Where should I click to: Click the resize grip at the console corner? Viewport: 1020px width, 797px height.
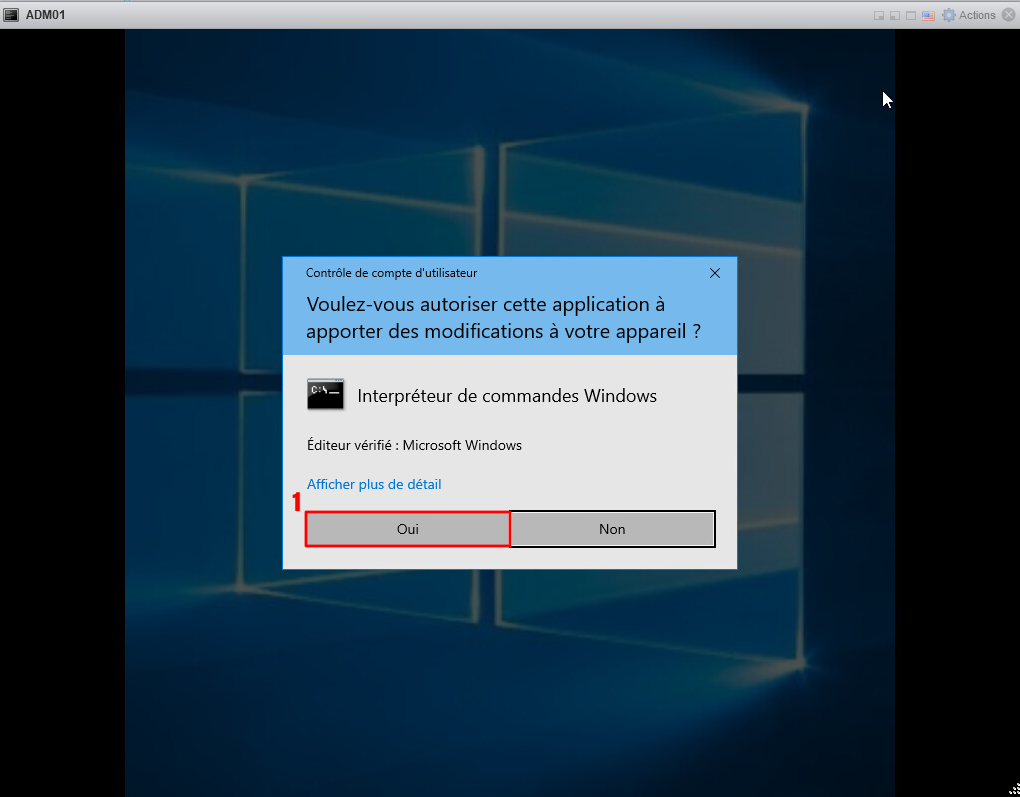1012,789
